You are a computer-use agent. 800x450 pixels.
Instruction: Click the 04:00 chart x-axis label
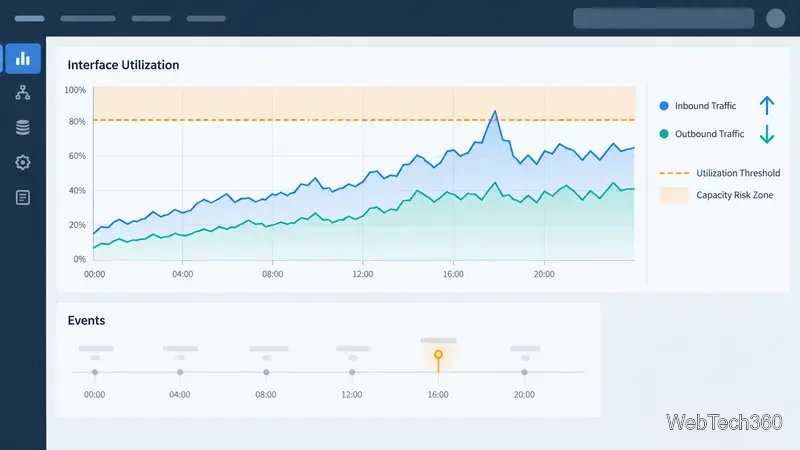(x=183, y=274)
